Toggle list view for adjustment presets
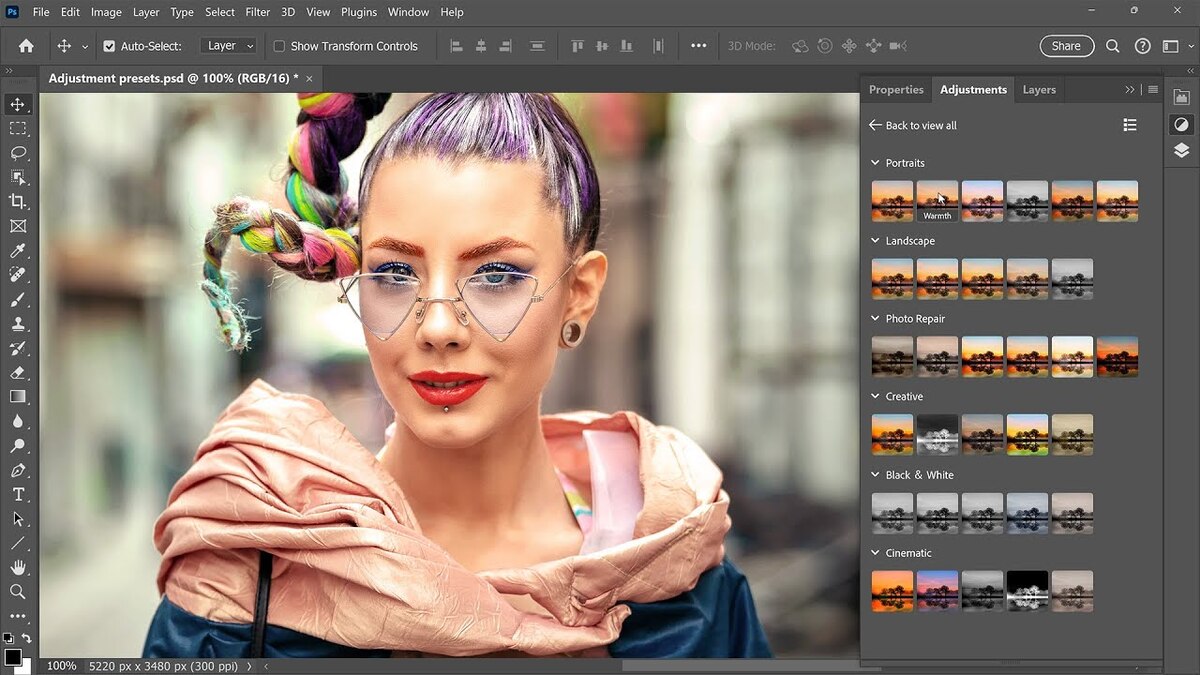This screenshot has height=675, width=1200. tap(1130, 124)
